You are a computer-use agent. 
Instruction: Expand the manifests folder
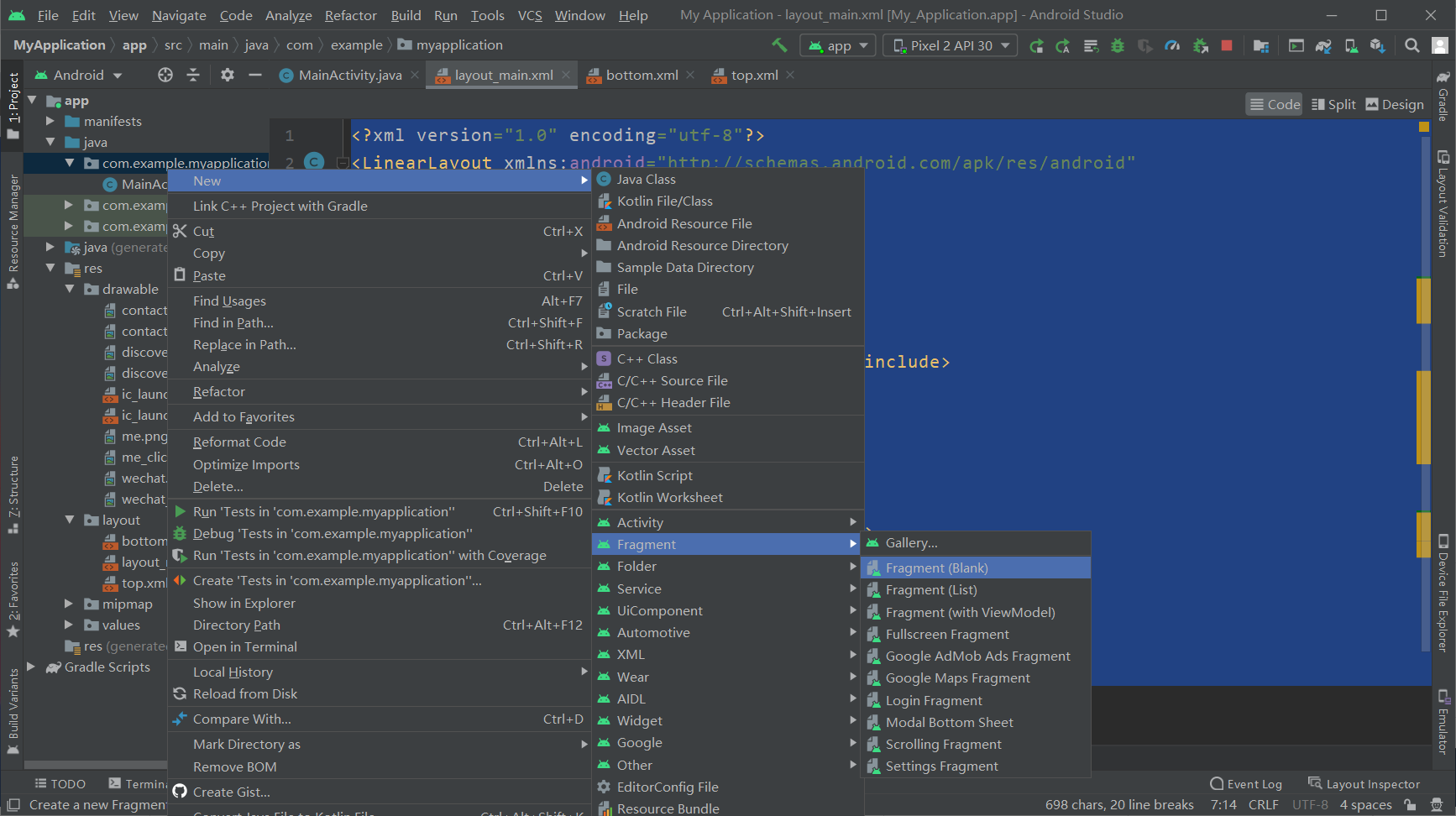pyautogui.click(x=50, y=121)
